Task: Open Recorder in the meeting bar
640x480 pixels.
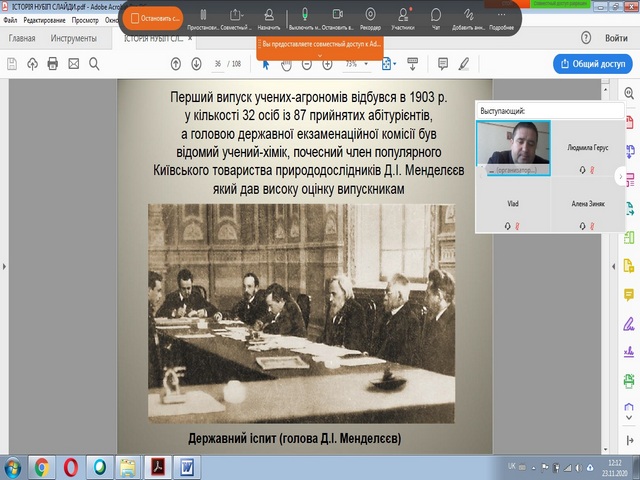Action: click(370, 18)
